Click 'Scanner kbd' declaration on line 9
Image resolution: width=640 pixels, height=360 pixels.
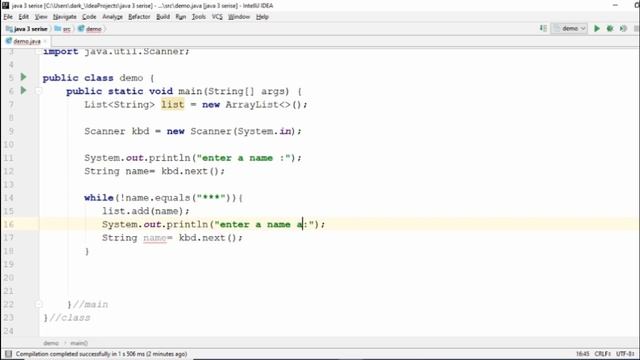117,131
